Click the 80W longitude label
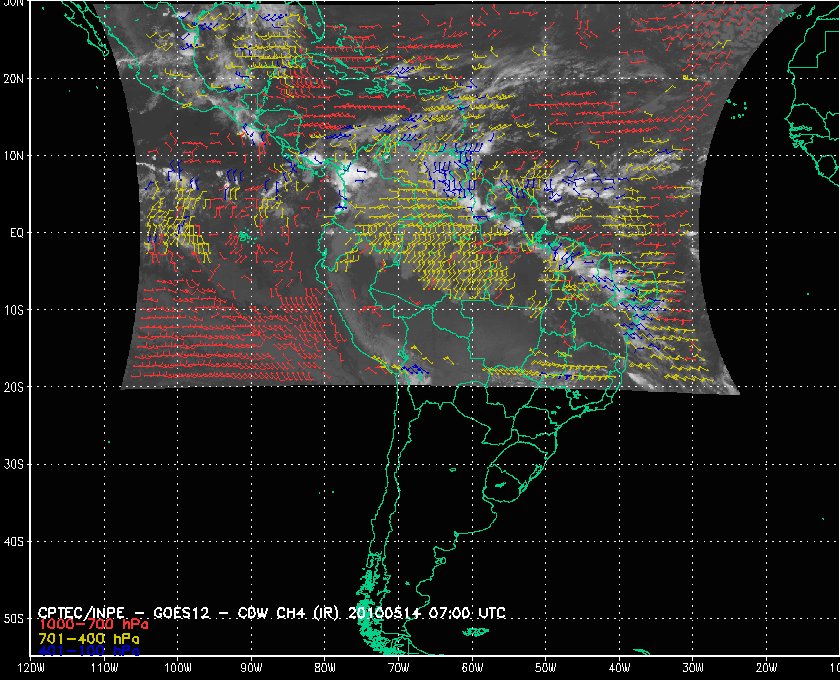The width and height of the screenshot is (840, 680). click(325, 668)
